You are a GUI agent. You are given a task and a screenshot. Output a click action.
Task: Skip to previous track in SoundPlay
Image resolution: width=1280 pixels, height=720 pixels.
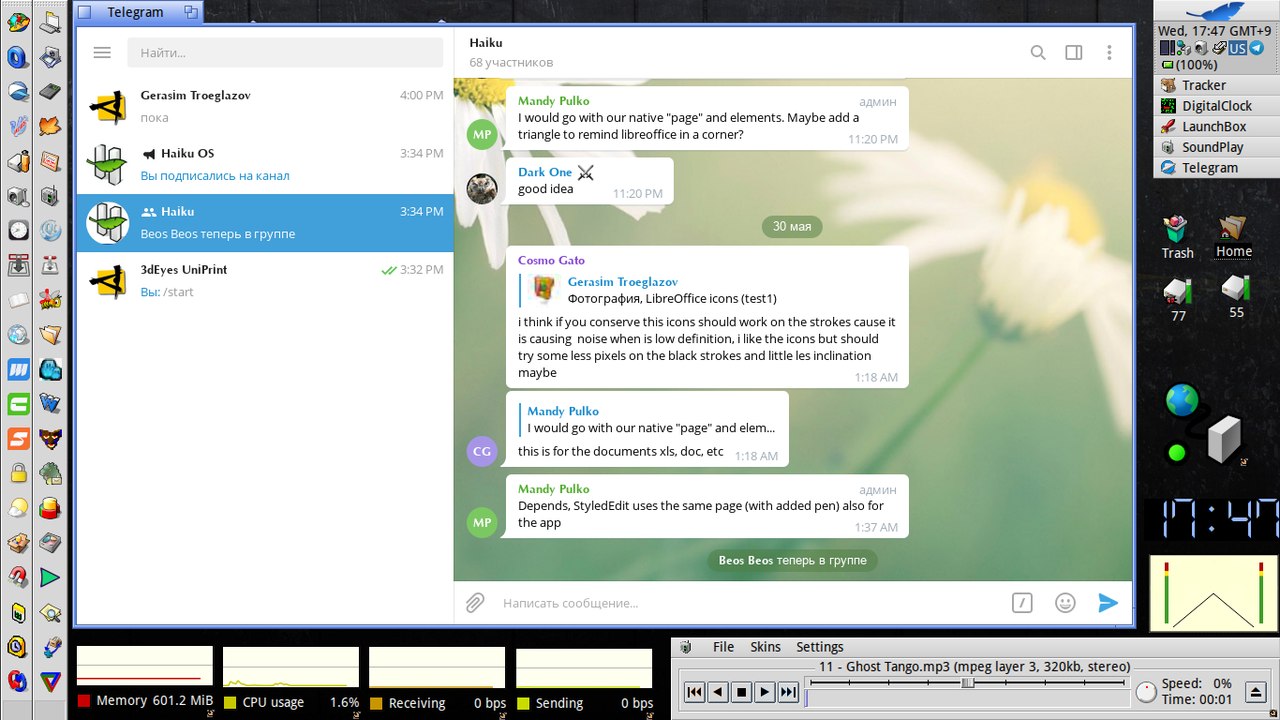694,691
